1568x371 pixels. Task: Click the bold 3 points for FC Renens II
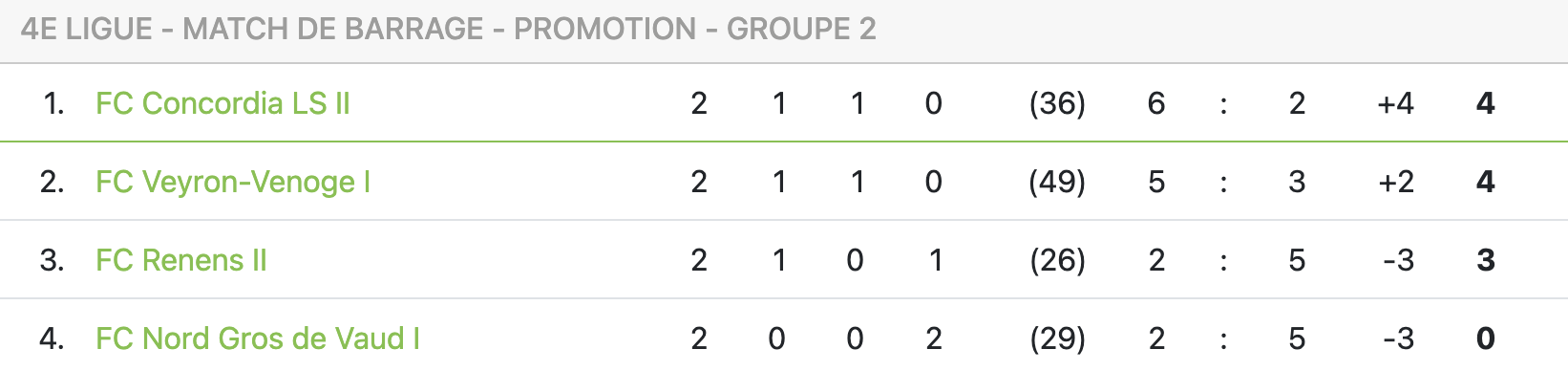coord(1486,260)
